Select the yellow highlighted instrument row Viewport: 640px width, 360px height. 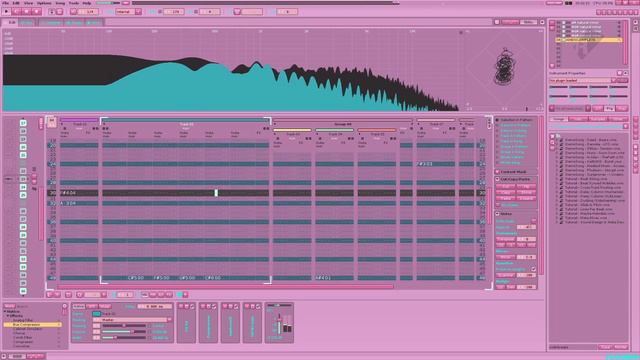pyautogui.click(x=588, y=40)
